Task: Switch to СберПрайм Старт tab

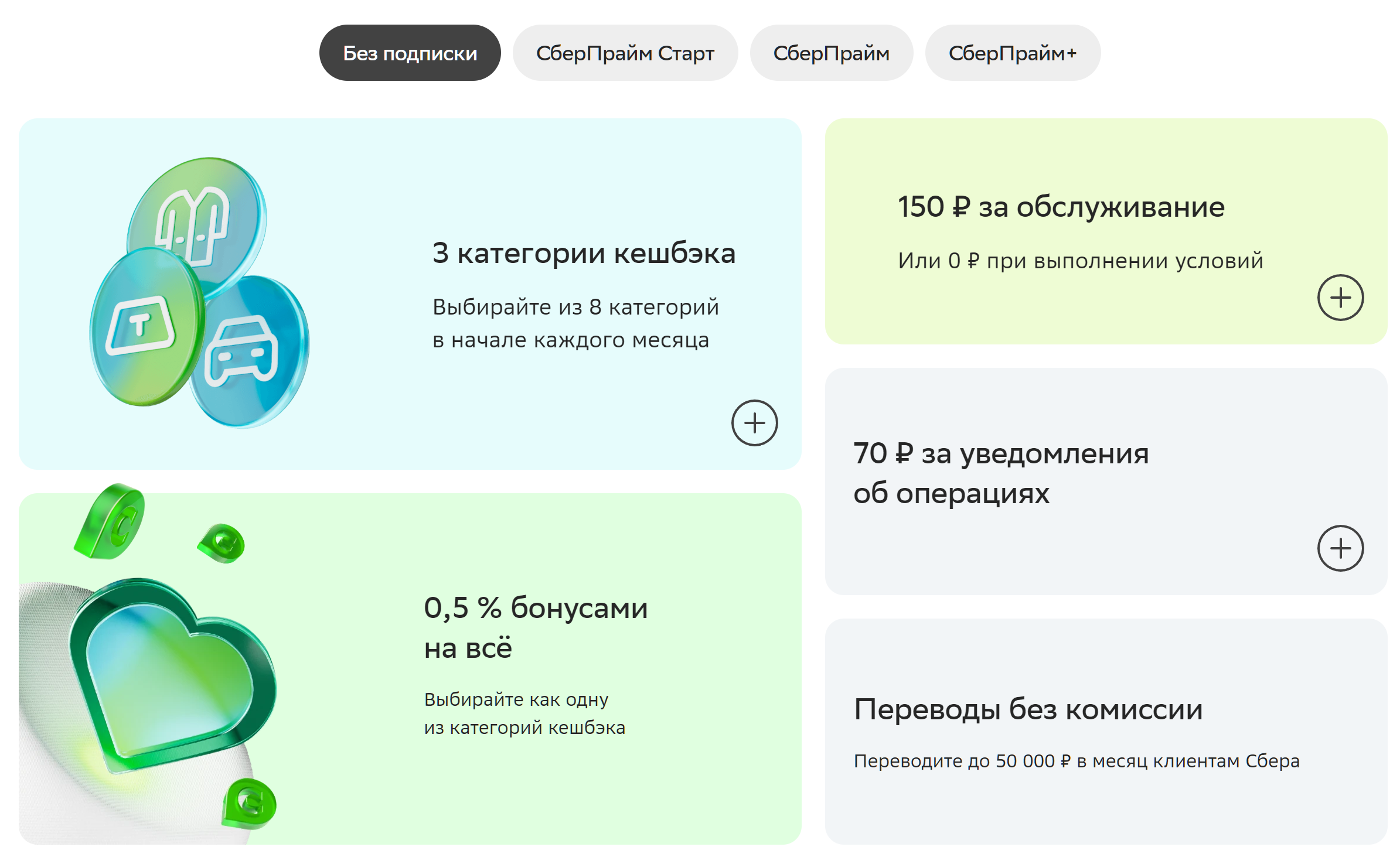Action: pos(625,53)
